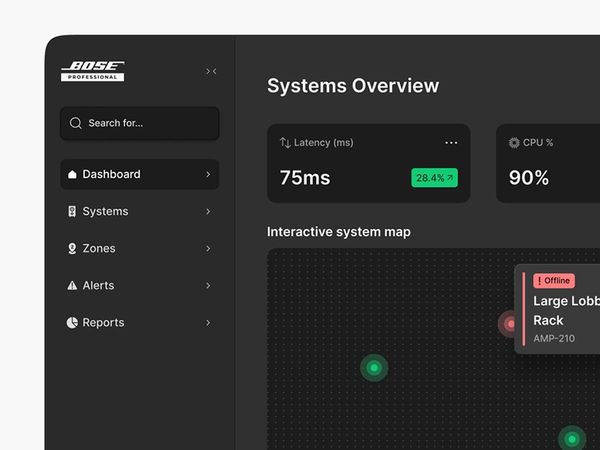Click the green 28.4% trend badge
The height and width of the screenshot is (450, 600).
tap(434, 178)
